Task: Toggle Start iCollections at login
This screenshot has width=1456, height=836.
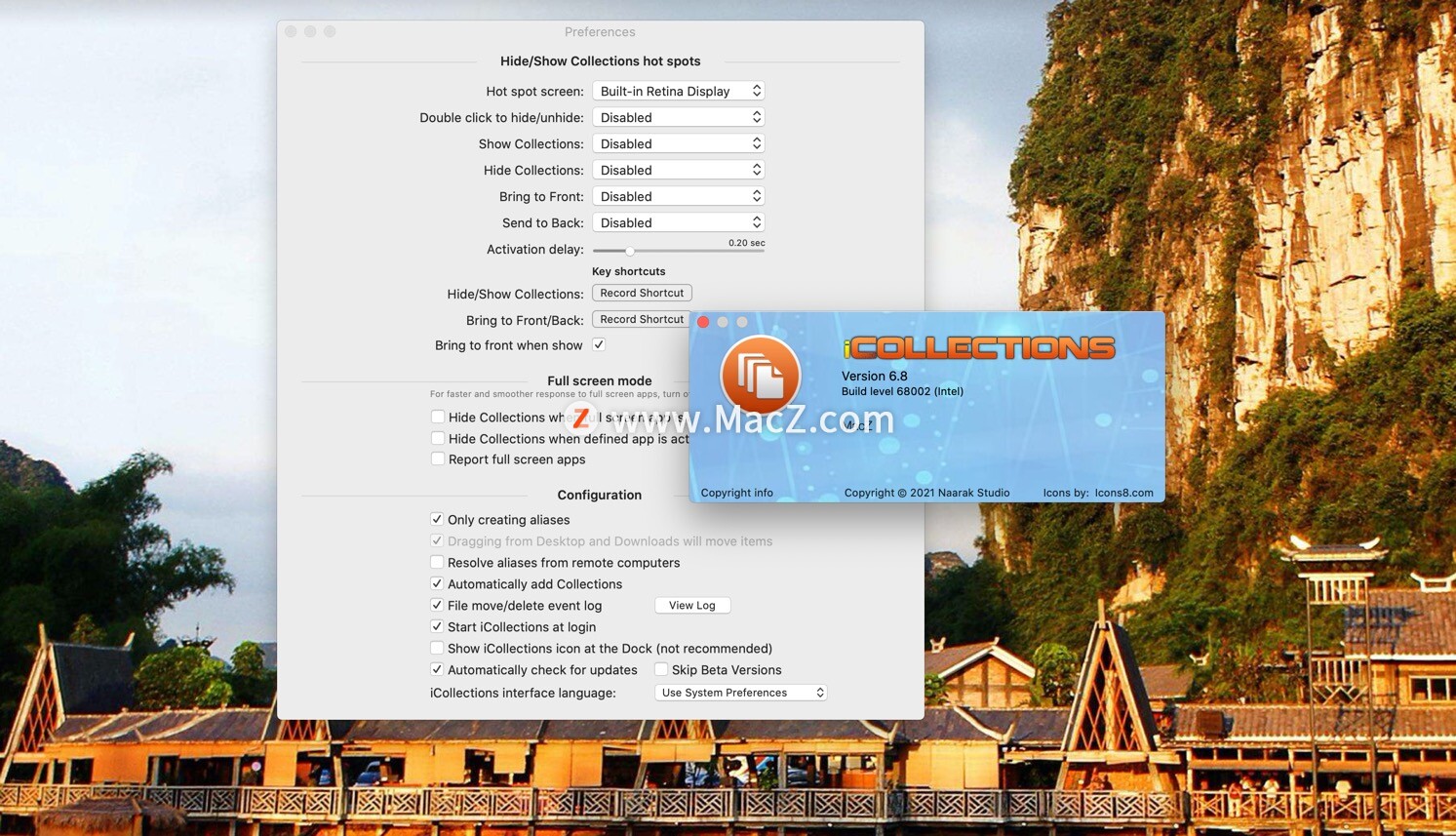Action: tap(437, 627)
